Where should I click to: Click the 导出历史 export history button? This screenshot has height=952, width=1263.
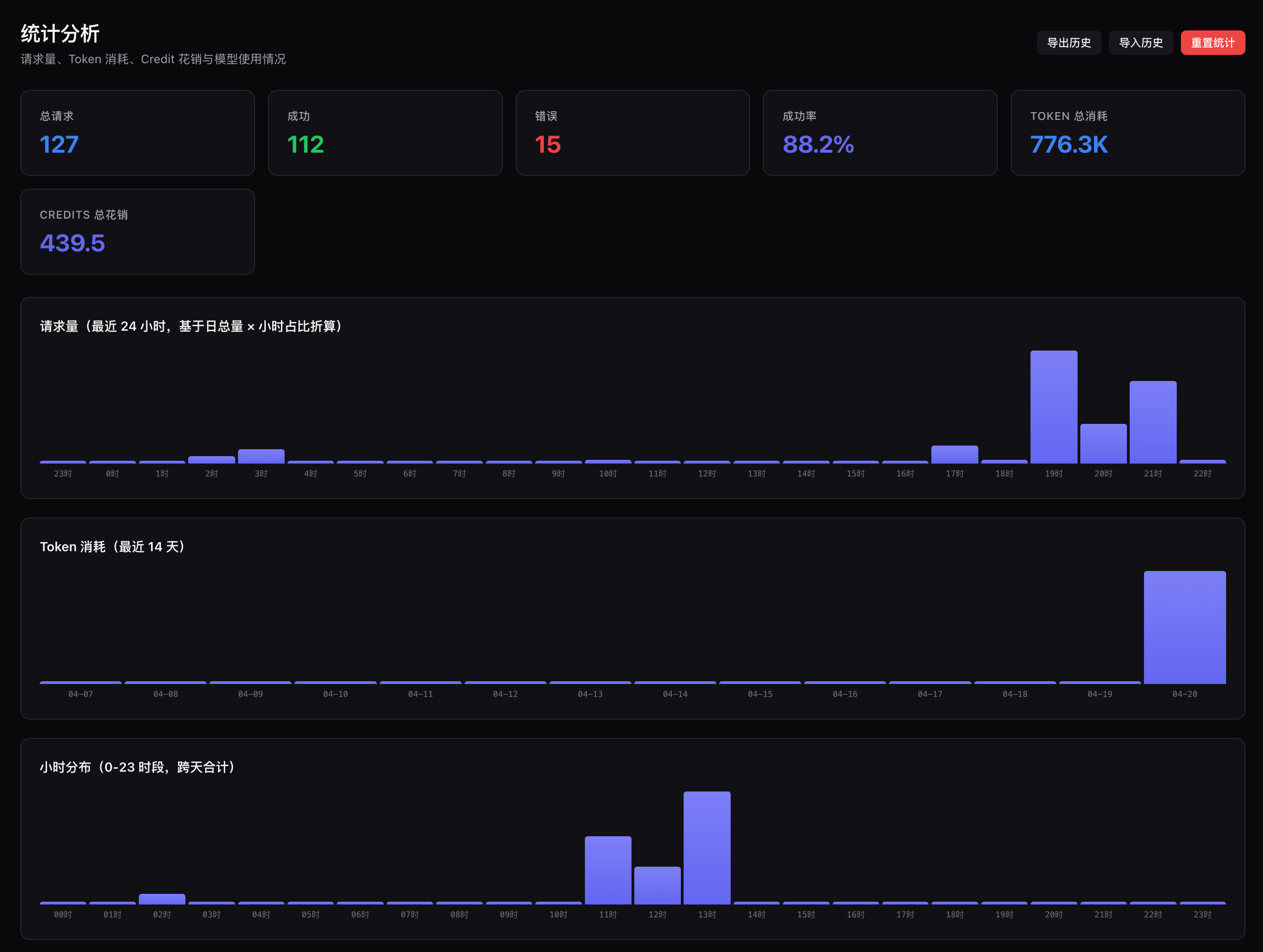[x=1068, y=43]
